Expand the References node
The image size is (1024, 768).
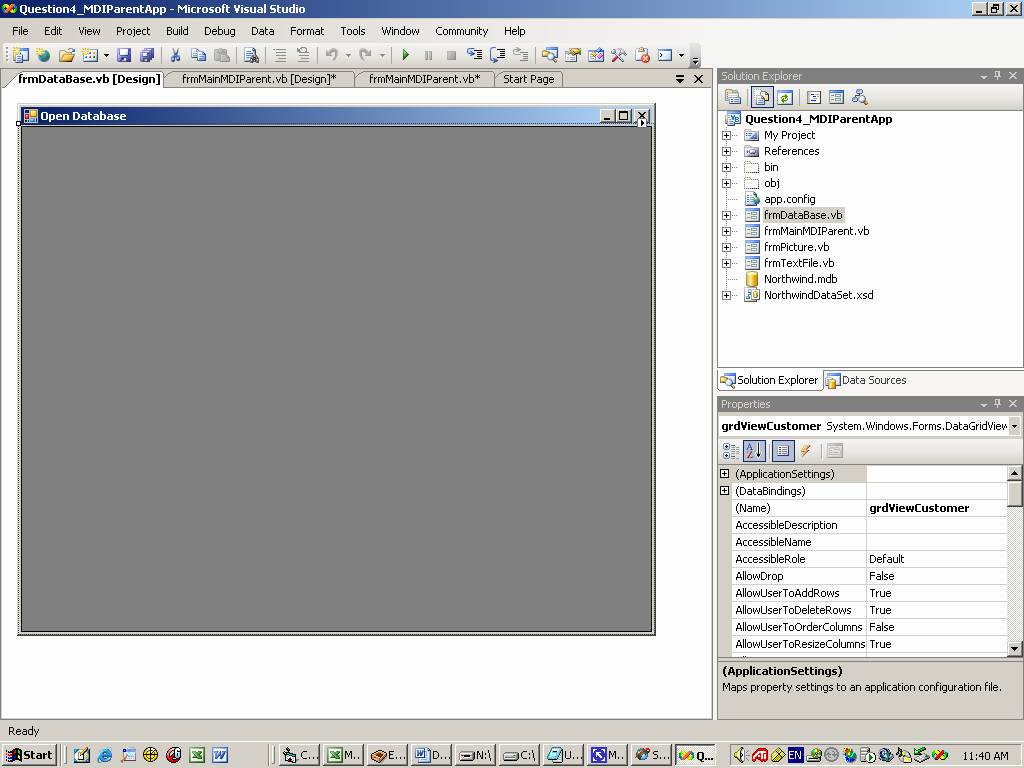tap(726, 151)
